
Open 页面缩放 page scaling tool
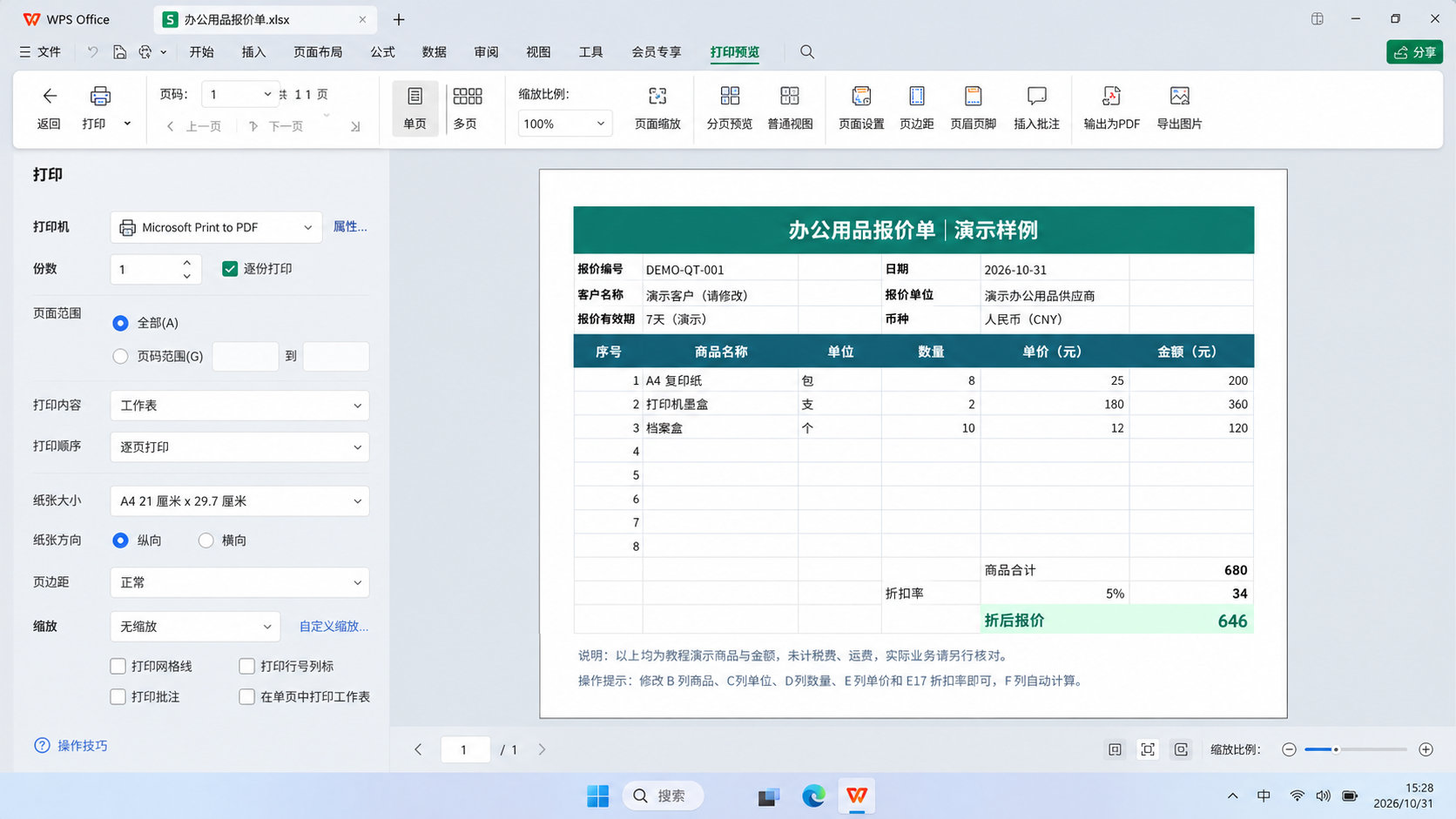[x=657, y=108]
